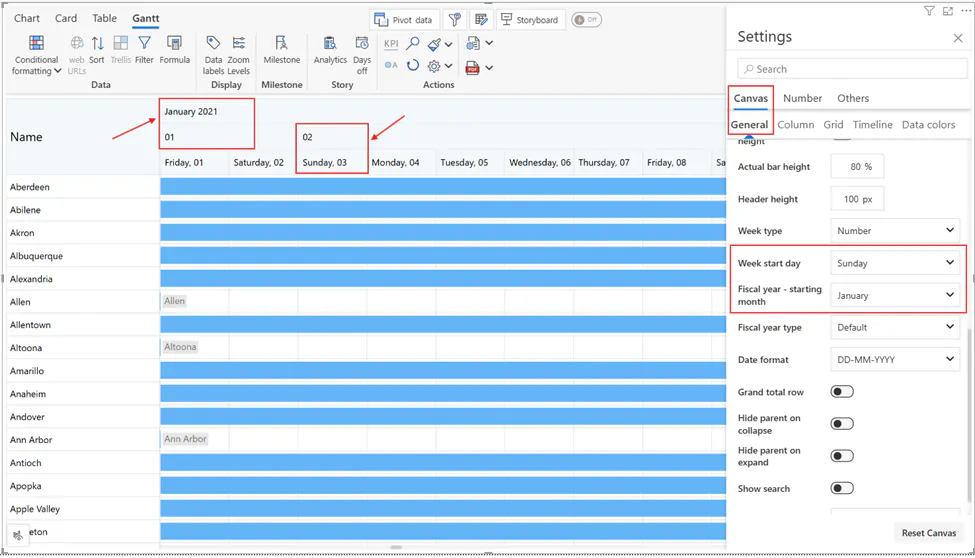Open the Week start day dropdown
Image resolution: width=975 pixels, height=558 pixels.
tap(894, 263)
